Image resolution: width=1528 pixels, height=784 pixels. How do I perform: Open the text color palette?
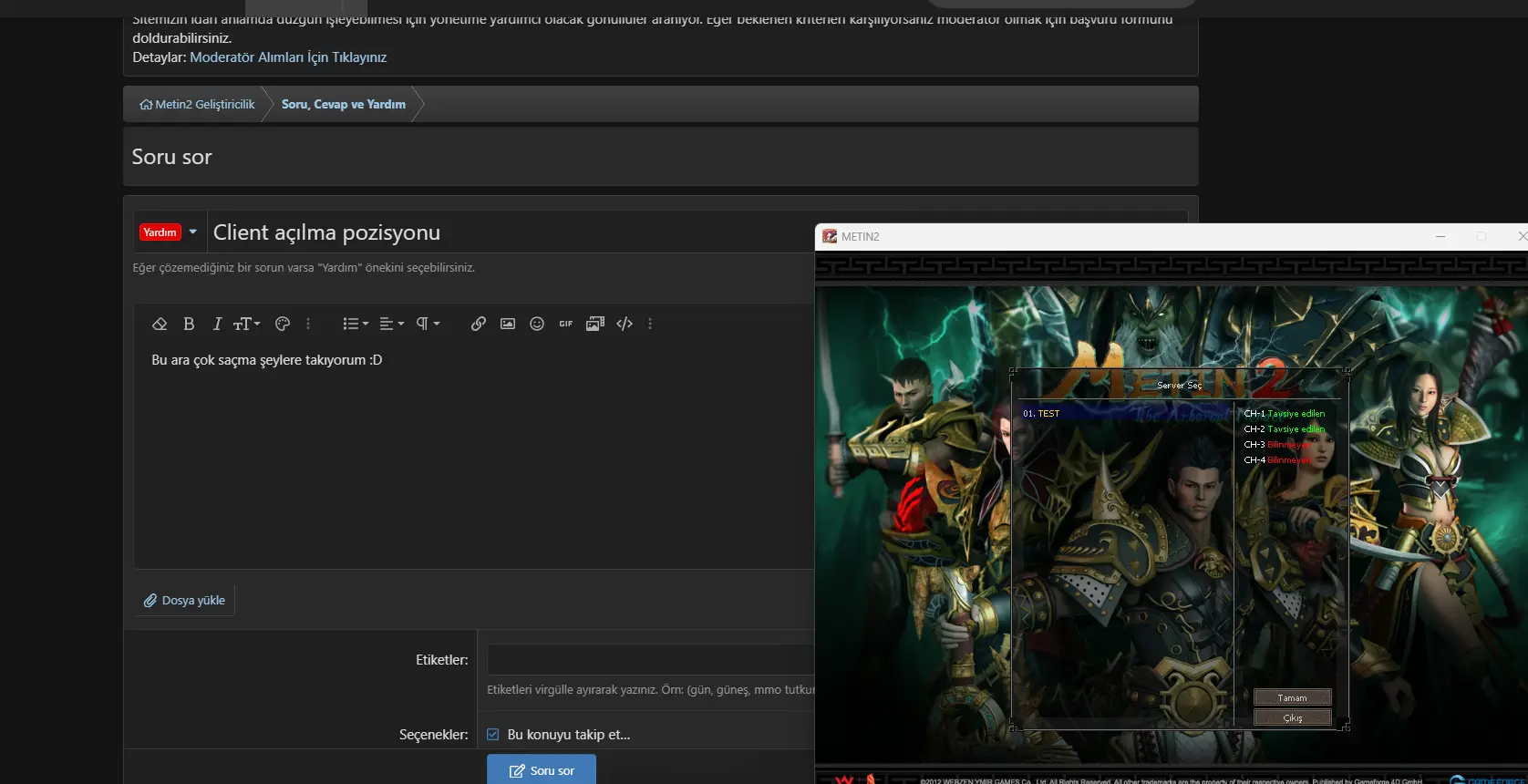[283, 324]
